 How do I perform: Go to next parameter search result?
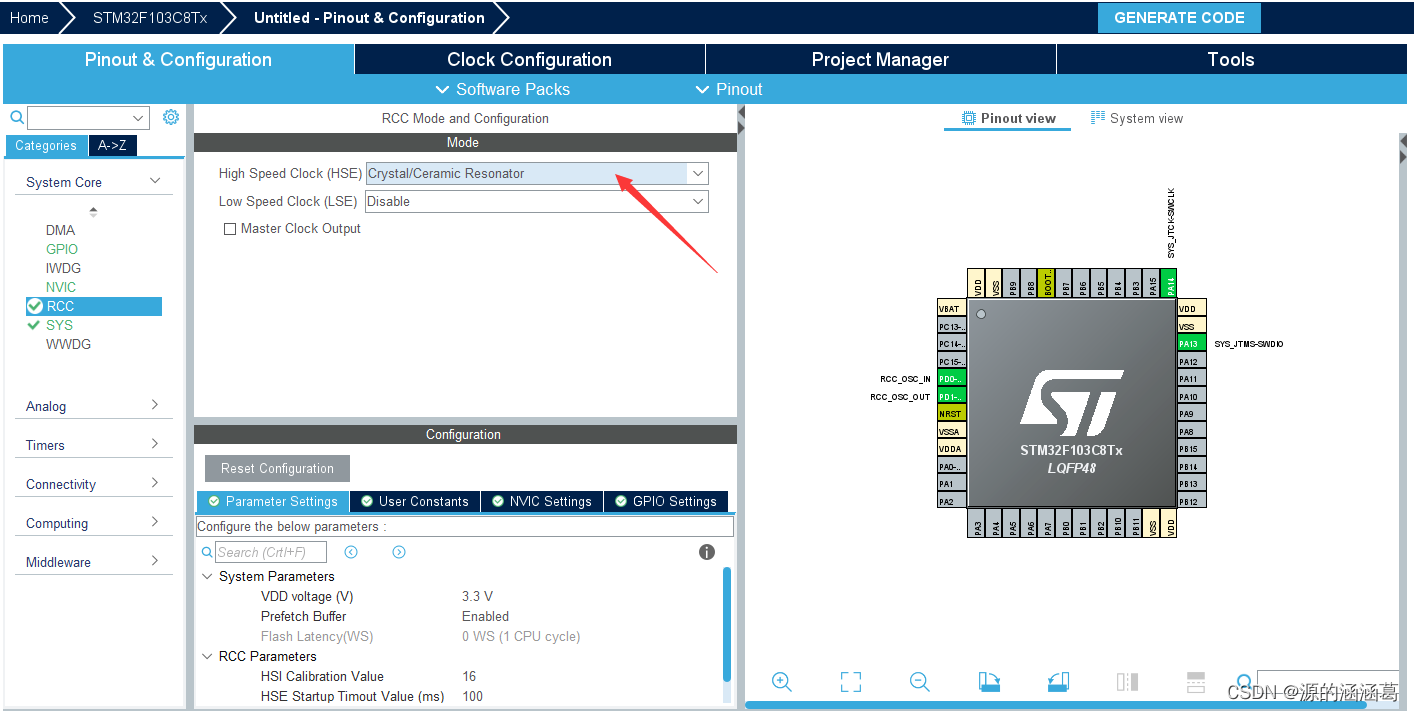399,552
